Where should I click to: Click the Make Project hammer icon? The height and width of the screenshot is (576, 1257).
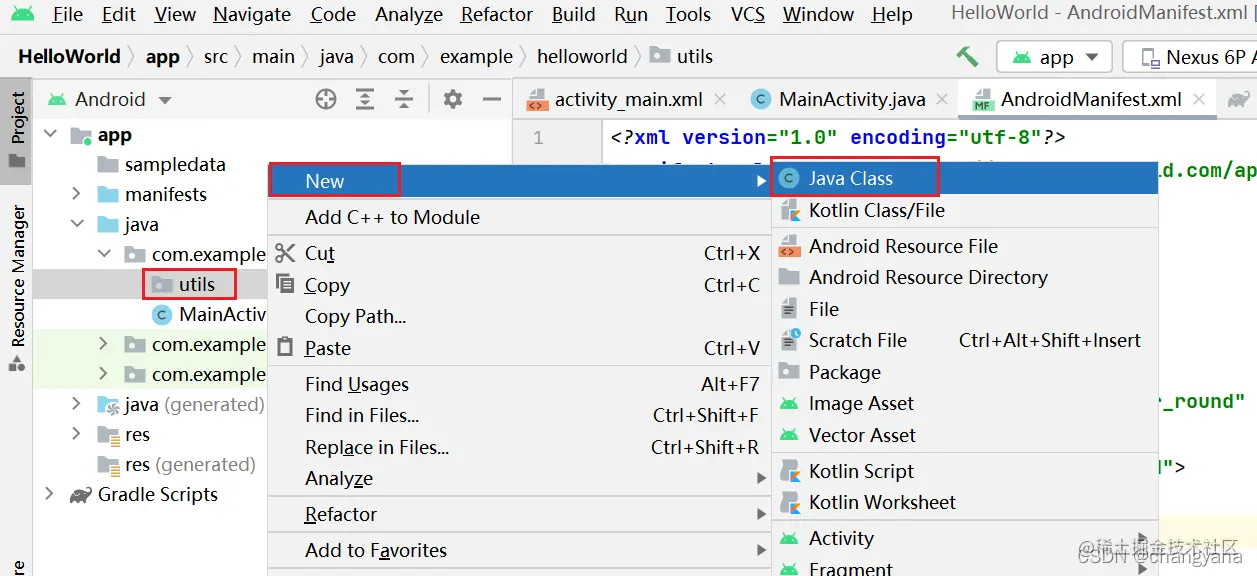point(967,57)
